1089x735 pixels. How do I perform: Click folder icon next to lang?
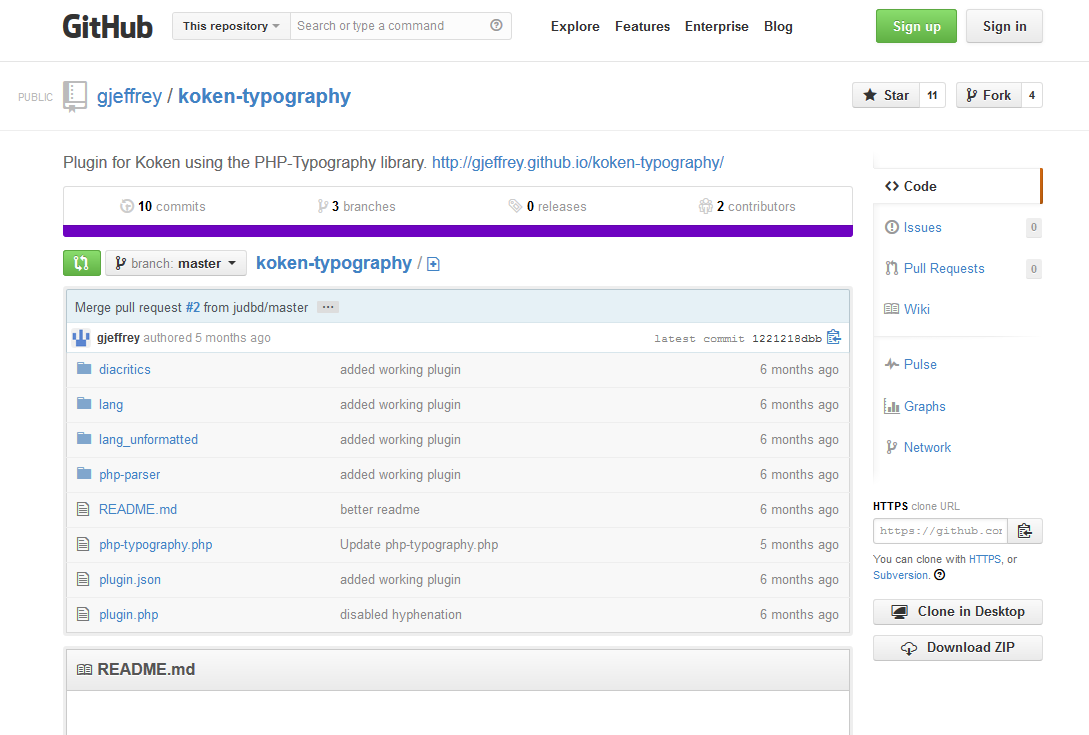click(84, 404)
